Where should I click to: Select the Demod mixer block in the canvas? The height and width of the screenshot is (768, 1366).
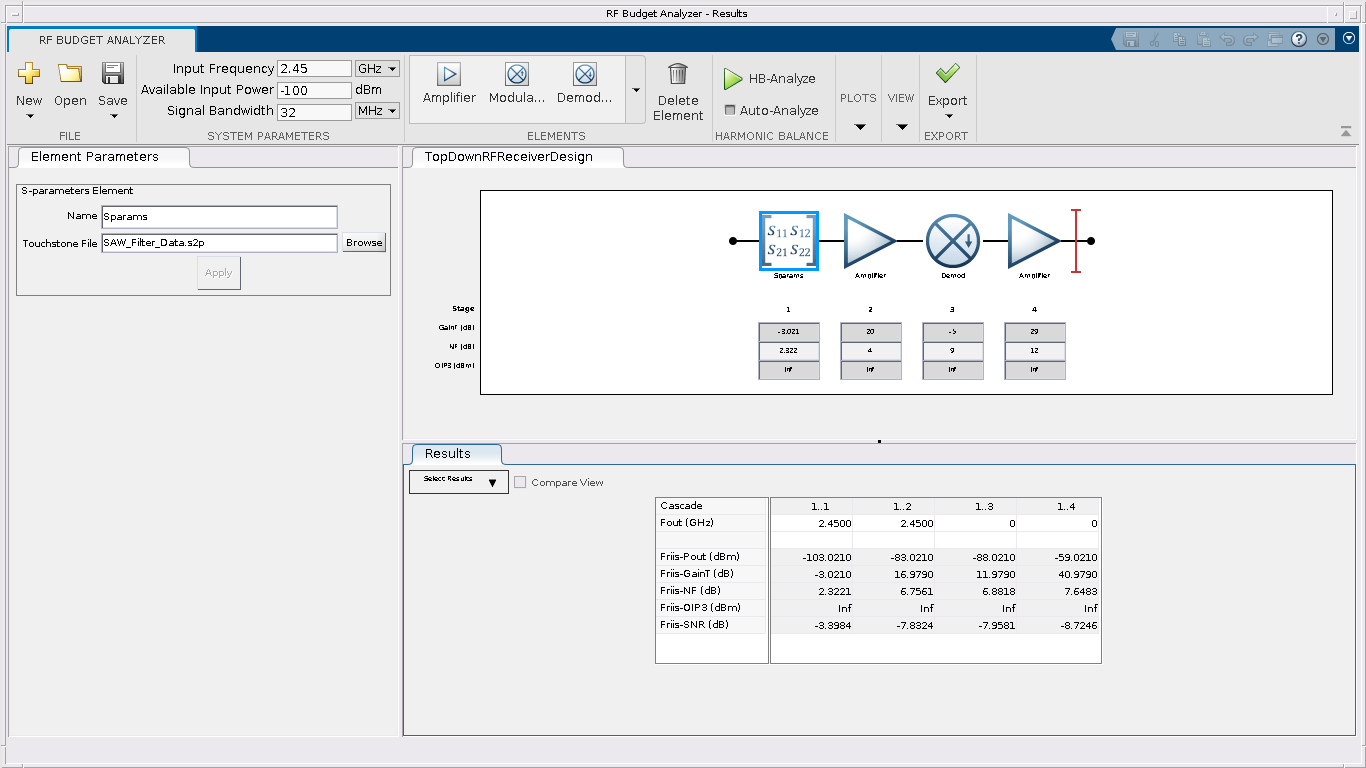tap(951, 241)
